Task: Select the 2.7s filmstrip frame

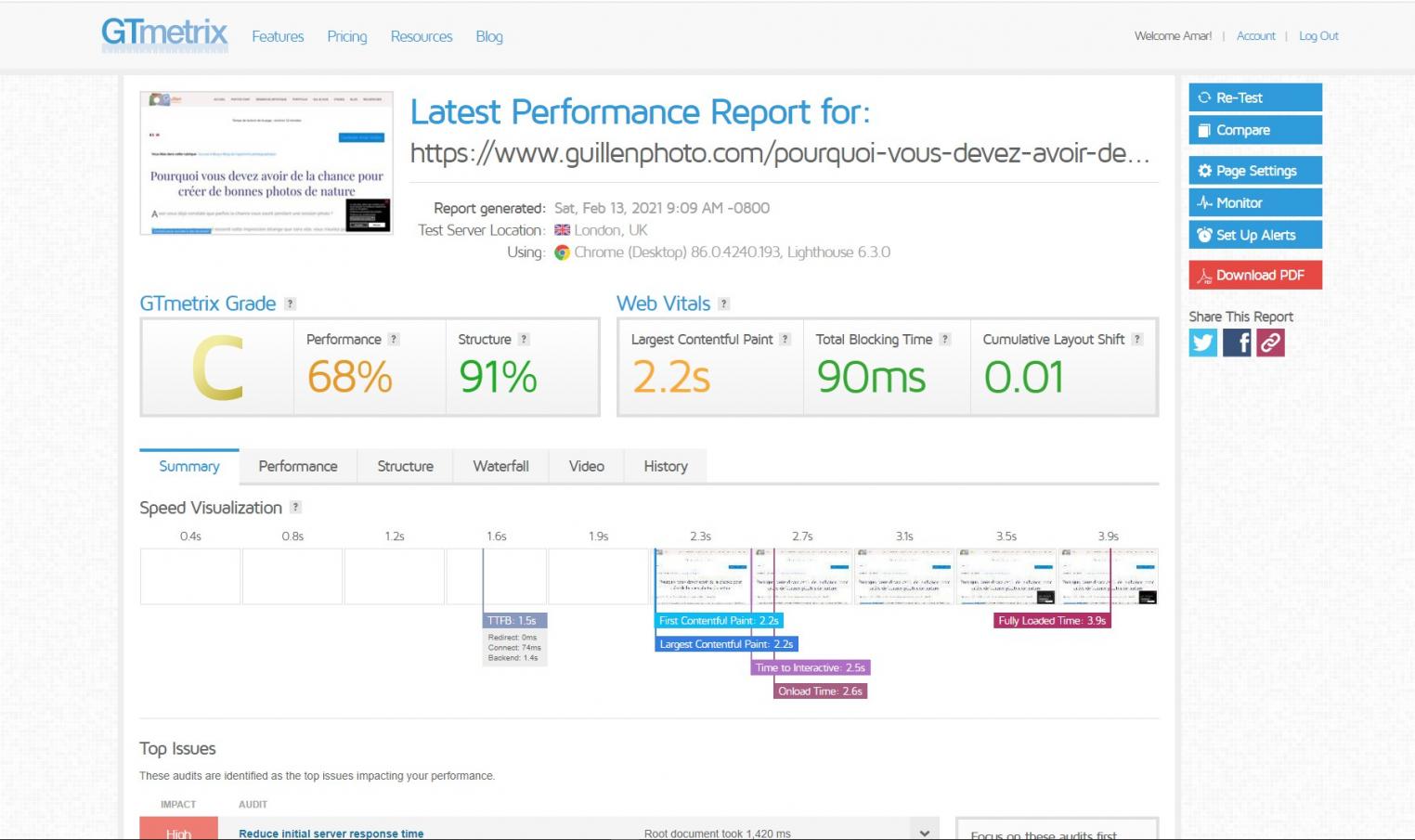Action: [802, 576]
